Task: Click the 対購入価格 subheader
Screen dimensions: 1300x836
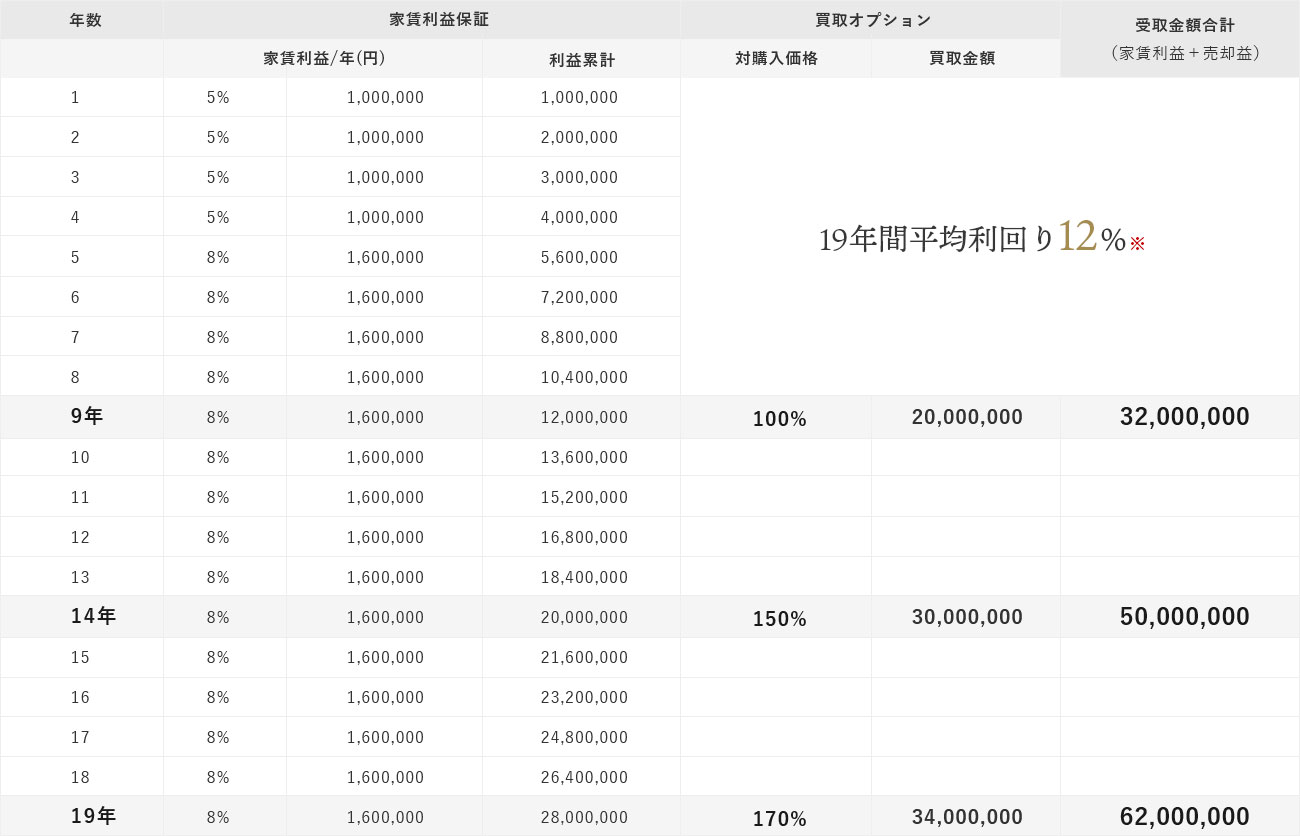Action: click(776, 58)
